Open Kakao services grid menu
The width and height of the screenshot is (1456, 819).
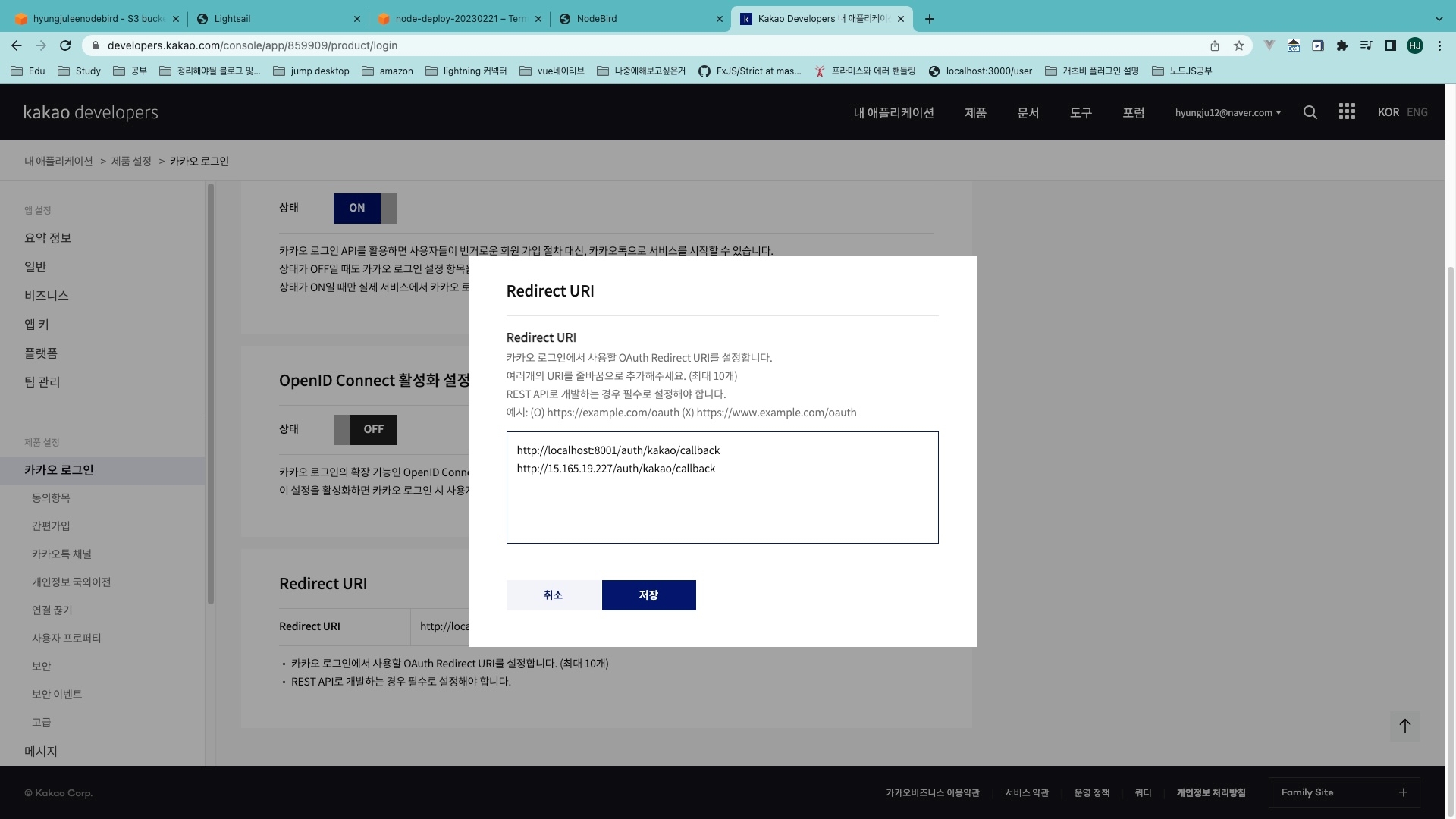coord(1347,112)
